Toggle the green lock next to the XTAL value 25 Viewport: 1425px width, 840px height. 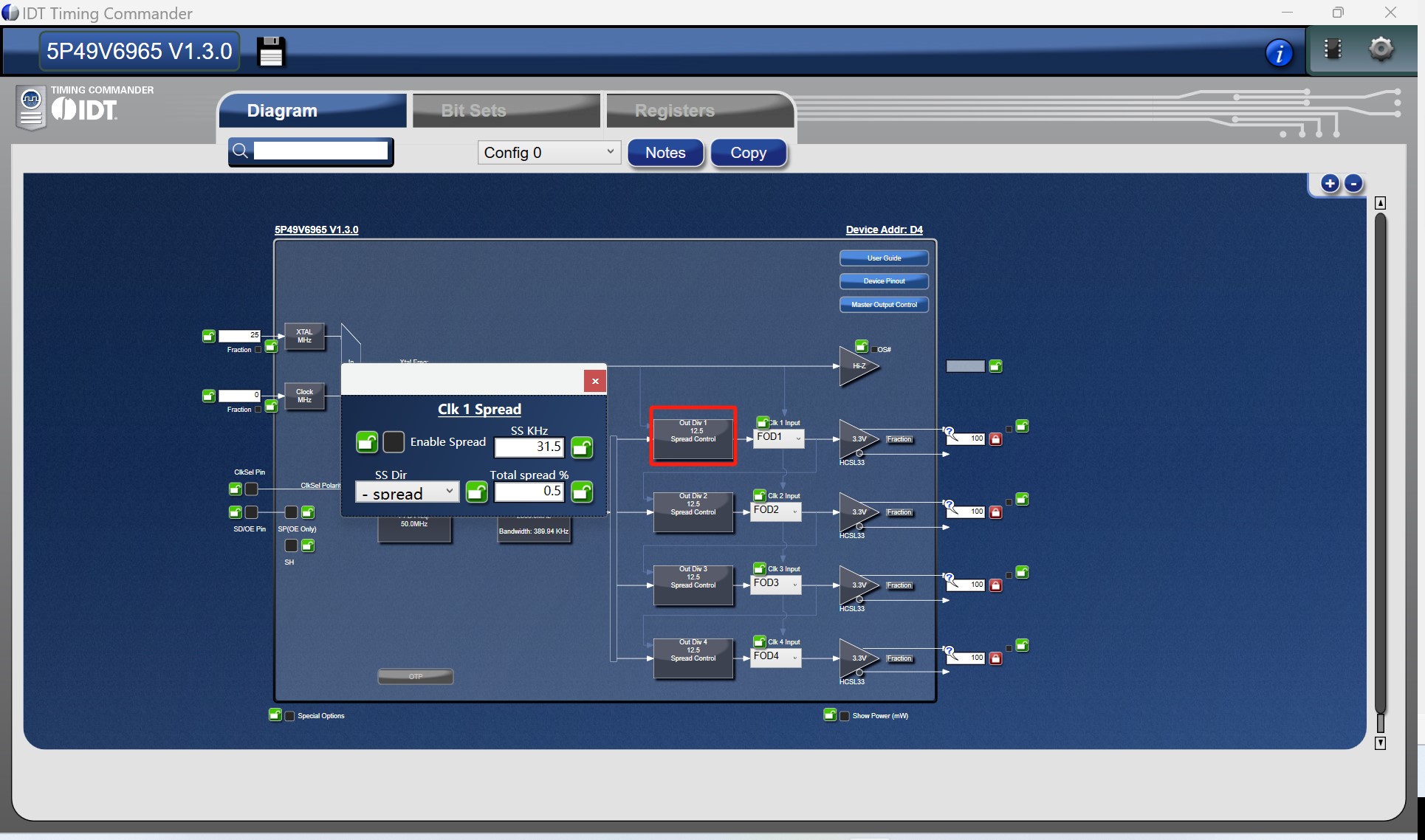click(x=209, y=336)
